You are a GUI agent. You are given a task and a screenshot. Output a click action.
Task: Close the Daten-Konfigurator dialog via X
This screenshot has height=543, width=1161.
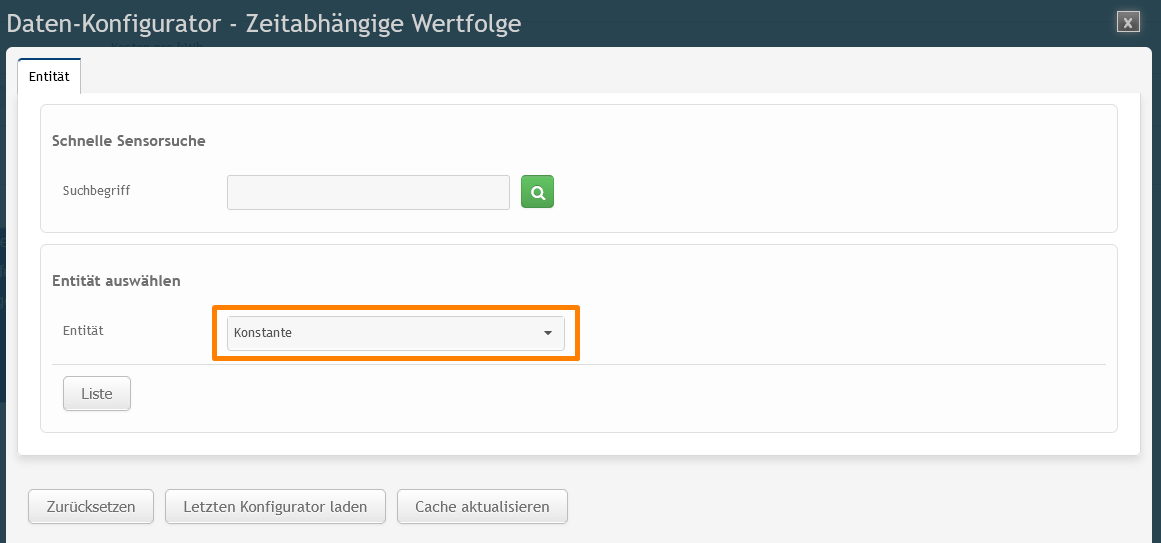pyautogui.click(x=1128, y=22)
